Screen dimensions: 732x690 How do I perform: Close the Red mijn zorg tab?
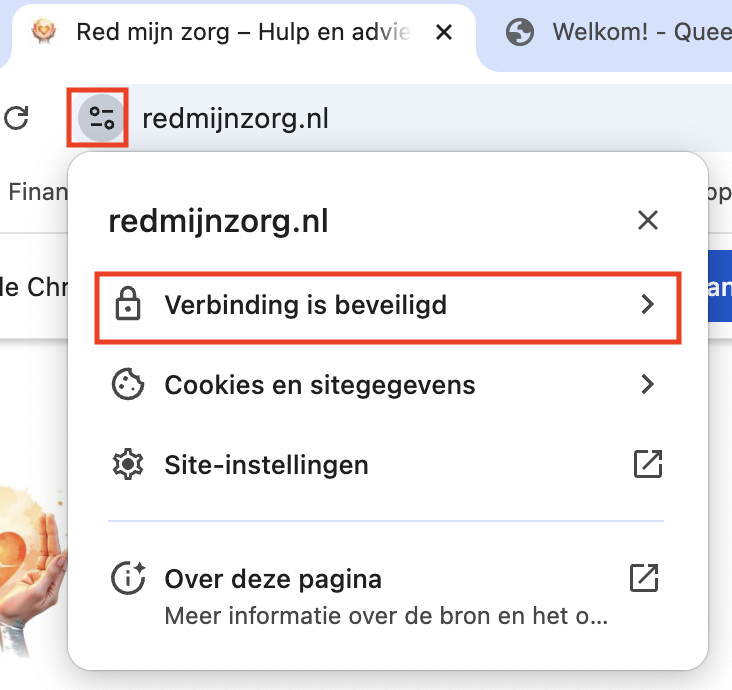444,33
